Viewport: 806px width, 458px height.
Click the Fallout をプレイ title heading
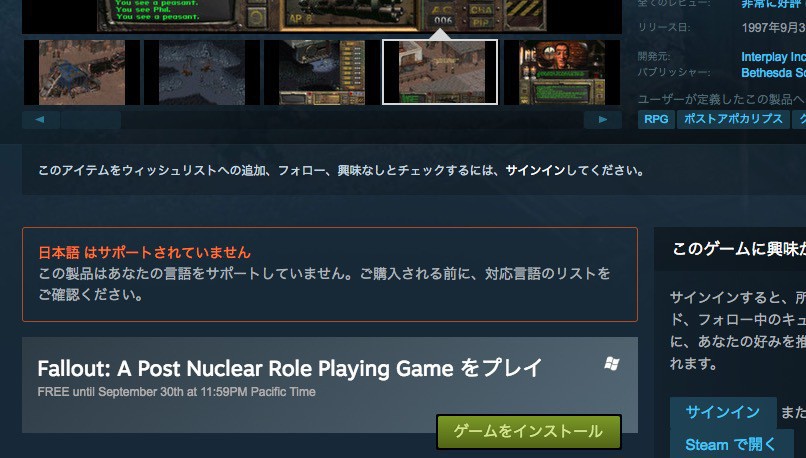(x=289, y=369)
